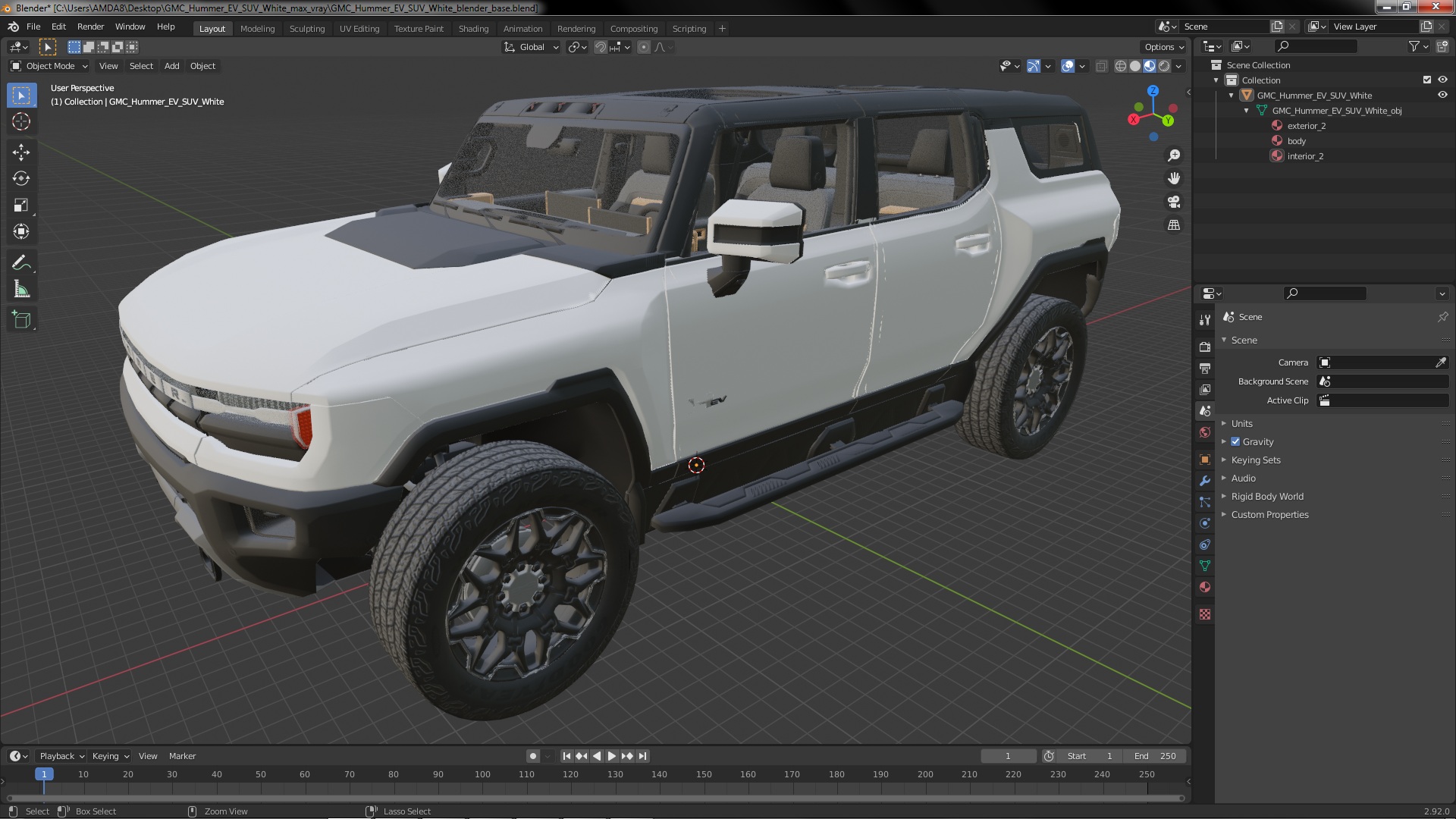
Task: Open Output properties tab
Action: click(1205, 369)
